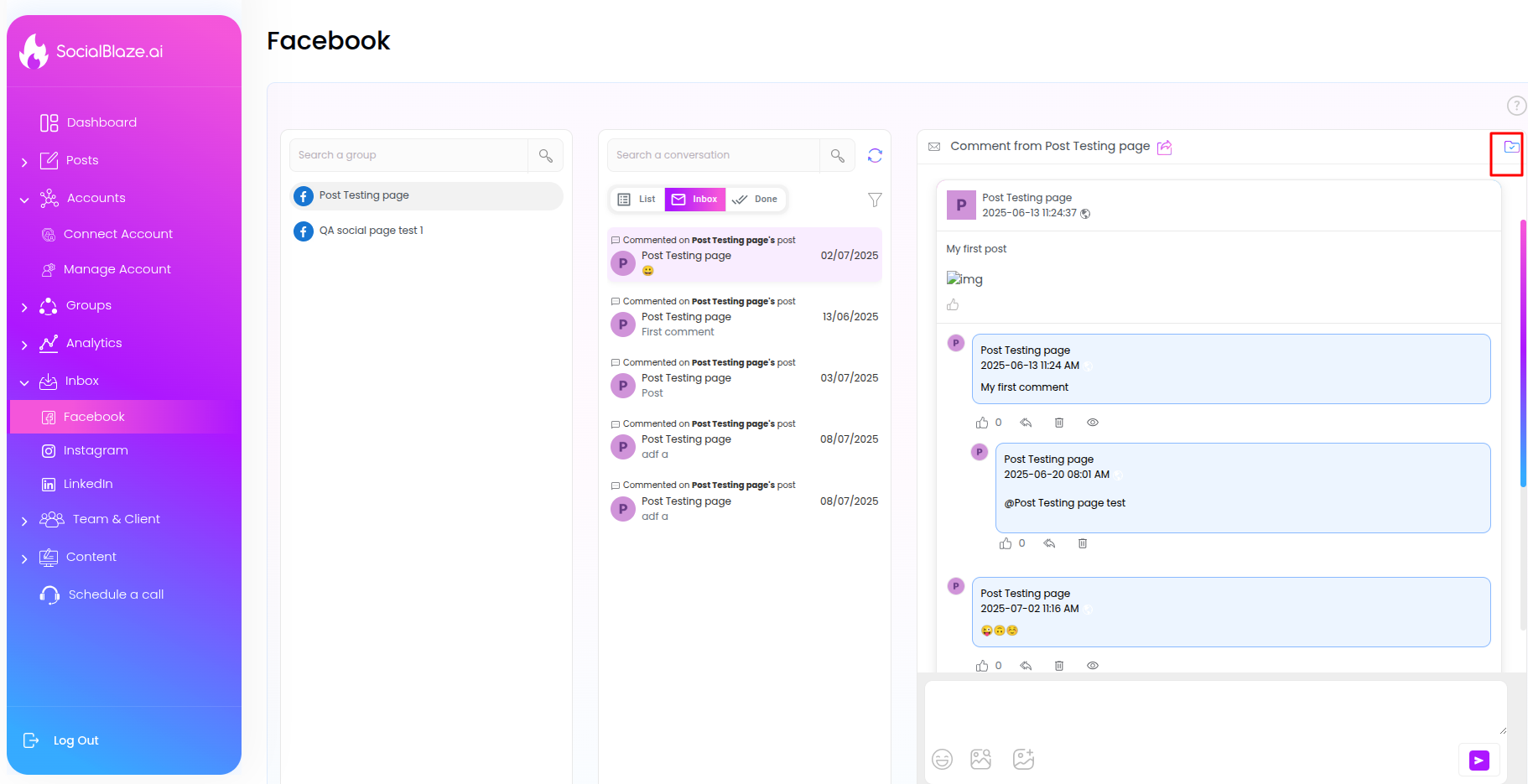The height and width of the screenshot is (784, 1528).
Task: Click the SocialBlaze.ai flame logo
Action: [x=34, y=51]
